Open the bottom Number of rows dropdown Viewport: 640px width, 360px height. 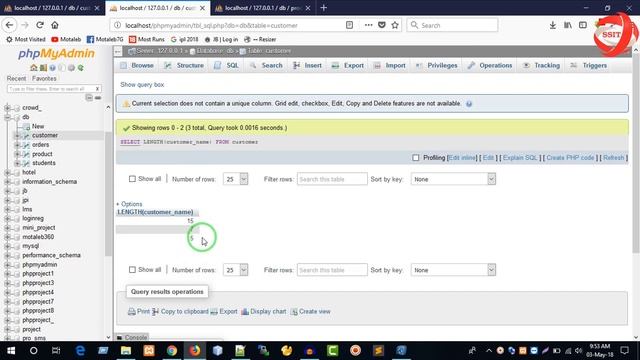[x=236, y=270]
